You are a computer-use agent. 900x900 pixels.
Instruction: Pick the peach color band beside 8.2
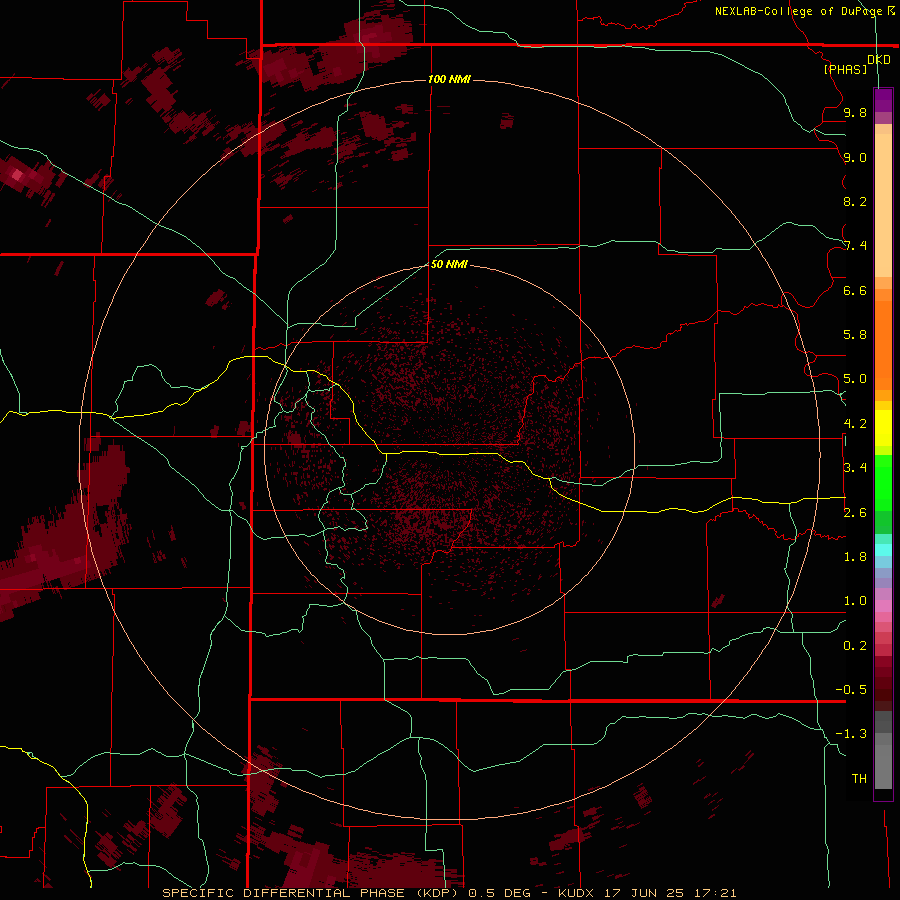883,205
